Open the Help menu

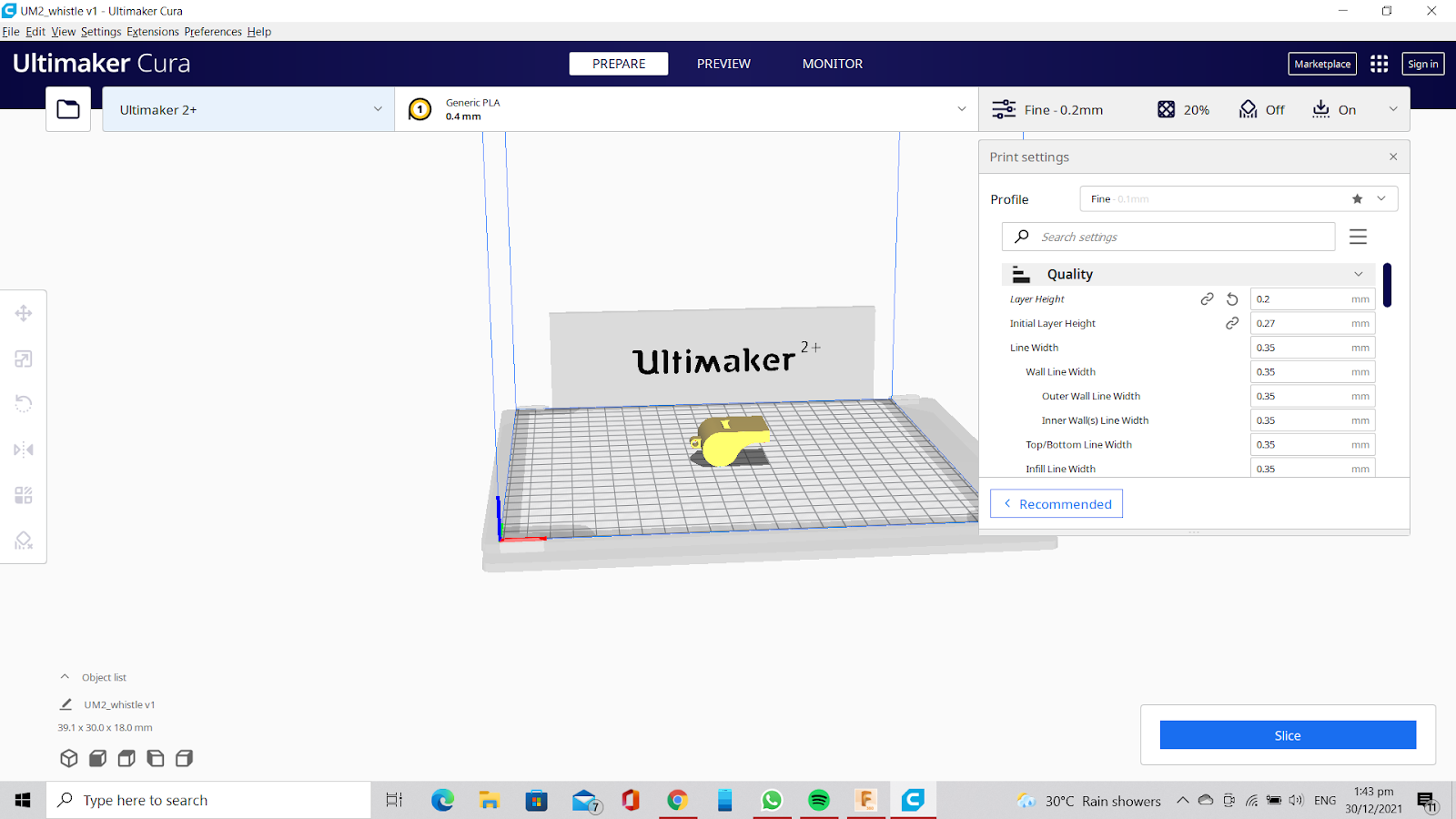259,31
